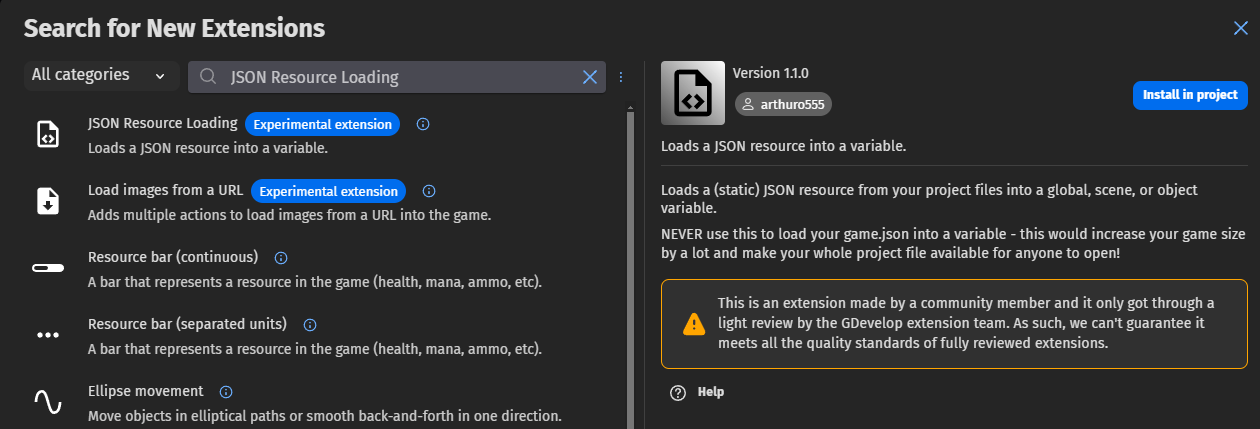Click the Experimental badge on JSON Resource Loading
This screenshot has height=429, width=1260.
(323, 124)
